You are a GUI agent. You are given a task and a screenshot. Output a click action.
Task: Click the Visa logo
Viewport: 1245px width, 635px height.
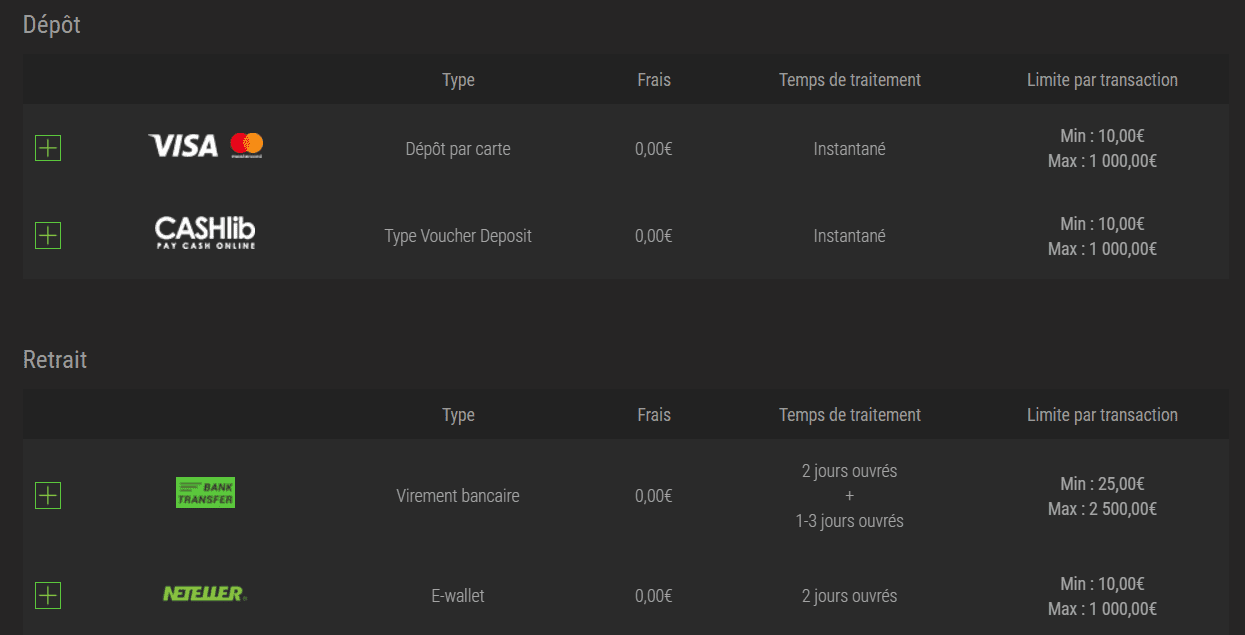(x=183, y=146)
